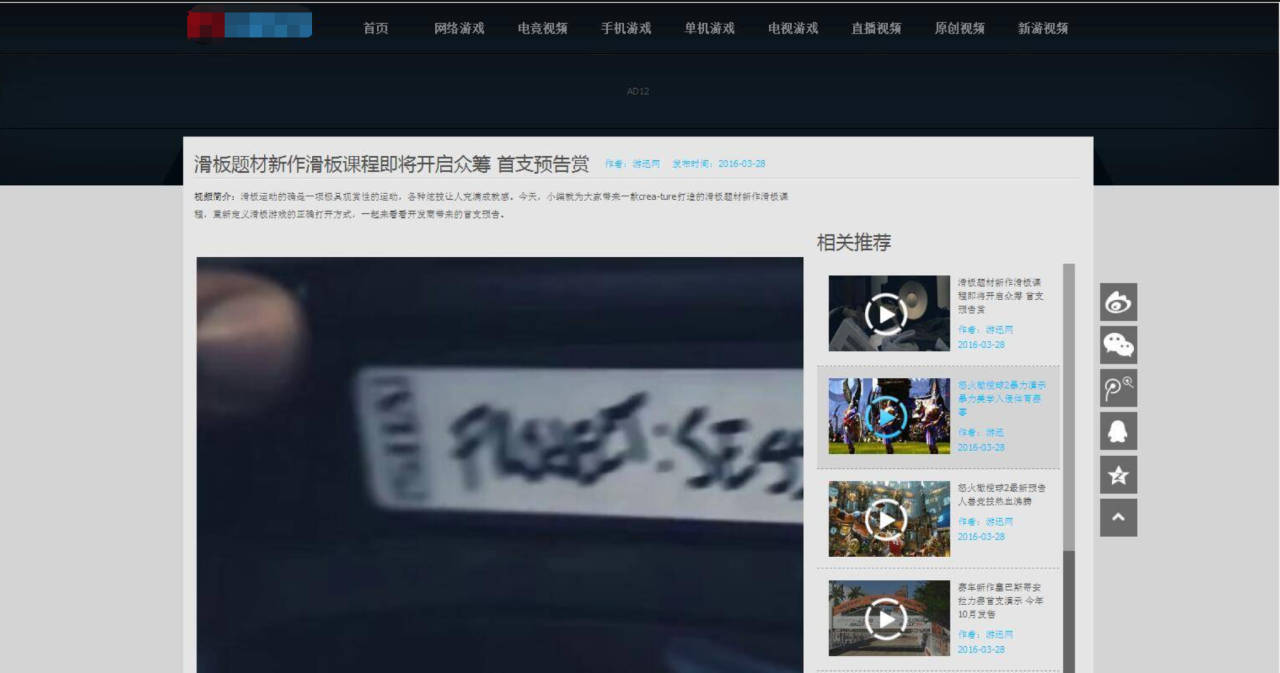Open the 原创视频 nav item
Image resolution: width=1280 pixels, height=673 pixels.
click(x=960, y=28)
